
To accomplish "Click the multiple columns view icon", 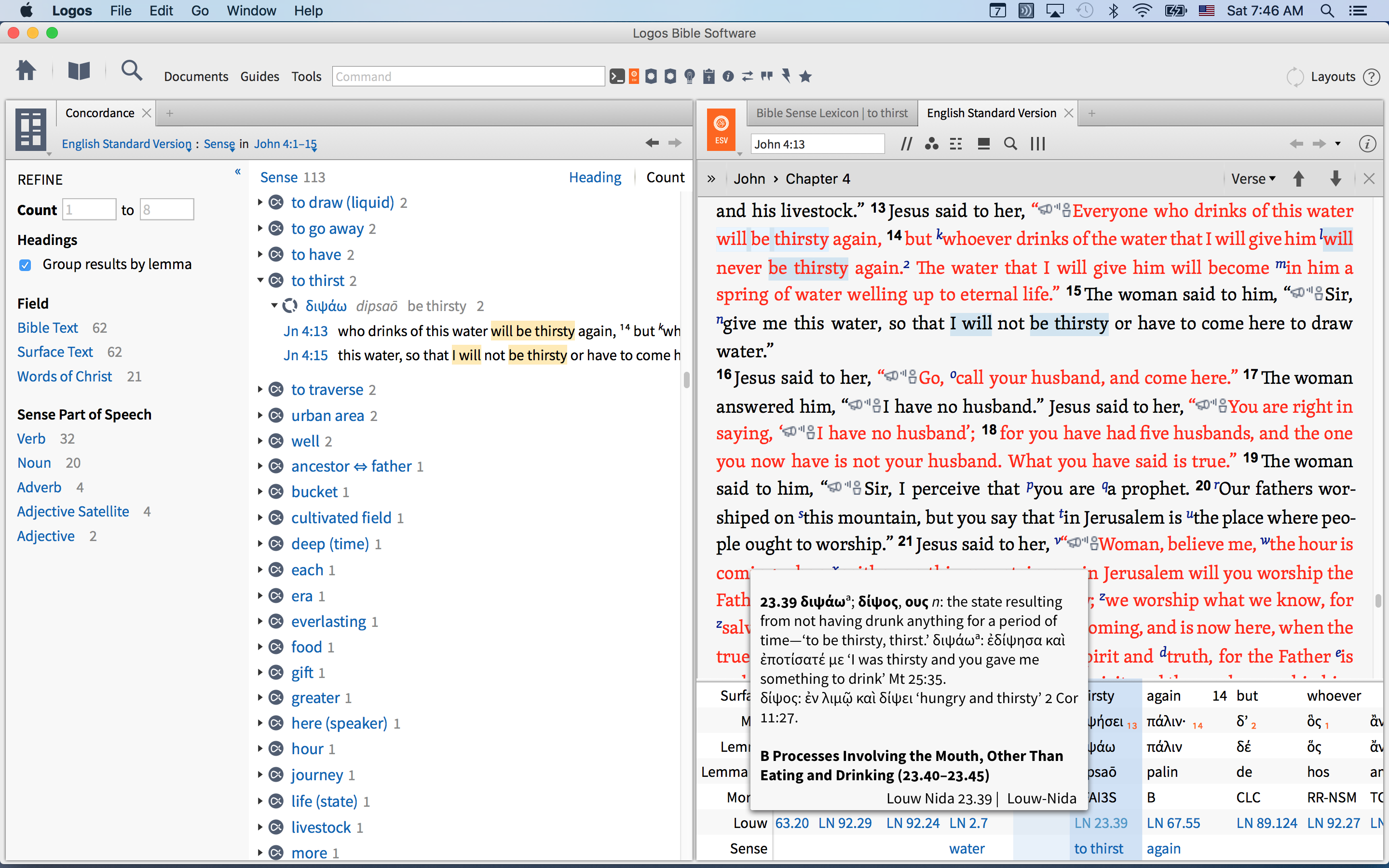I will click(x=1038, y=144).
